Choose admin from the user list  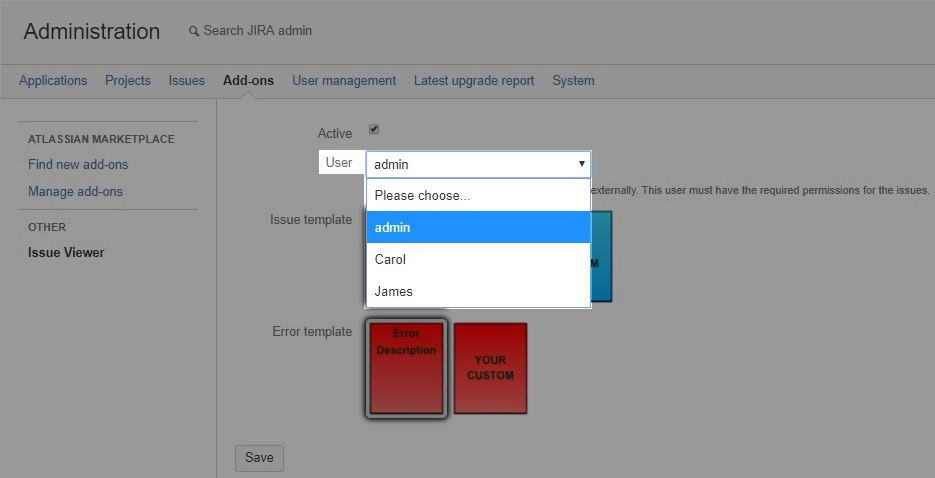tap(478, 227)
